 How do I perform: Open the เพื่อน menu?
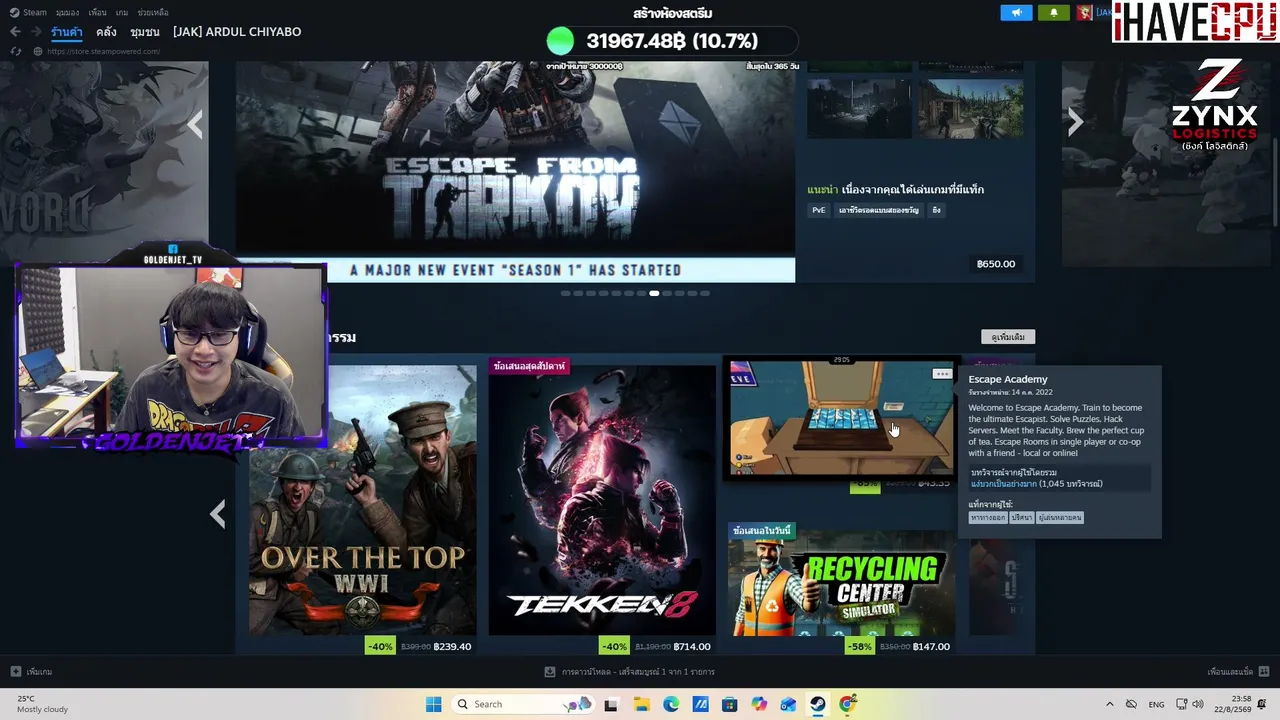97,13
